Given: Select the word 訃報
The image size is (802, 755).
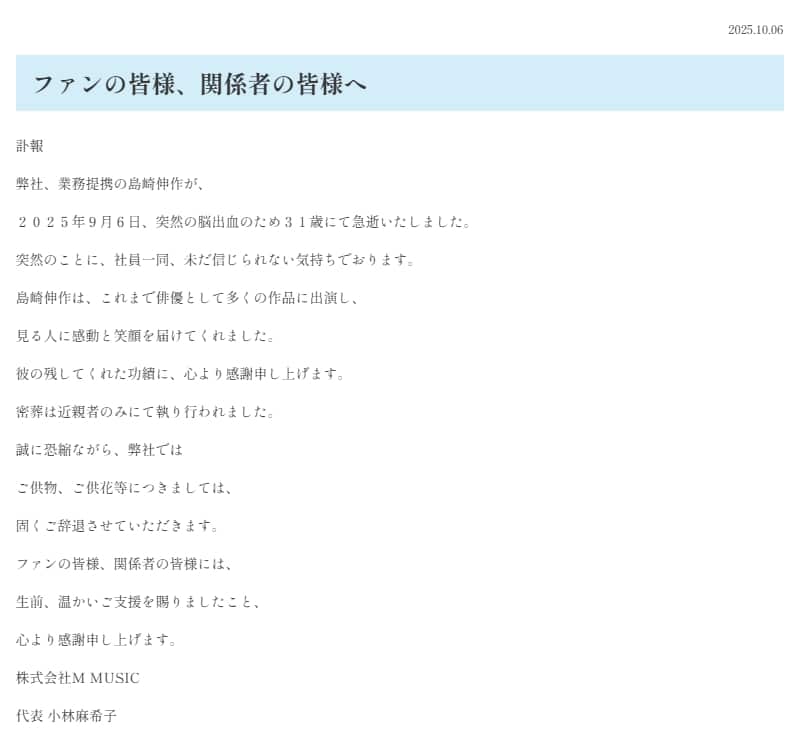Looking at the screenshot, I should [x=30, y=146].
